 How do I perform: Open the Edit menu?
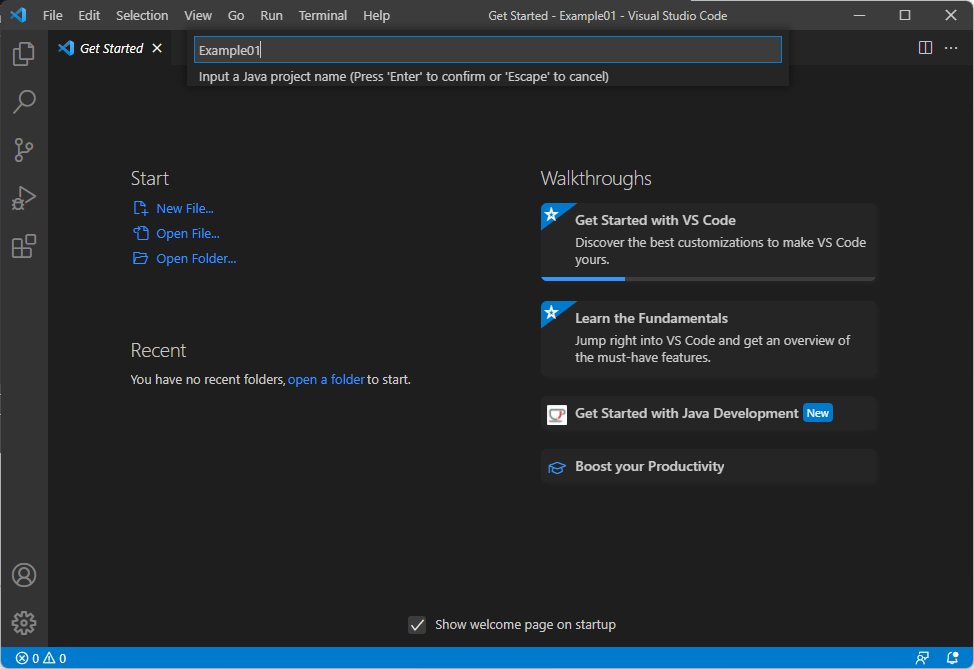tap(89, 16)
